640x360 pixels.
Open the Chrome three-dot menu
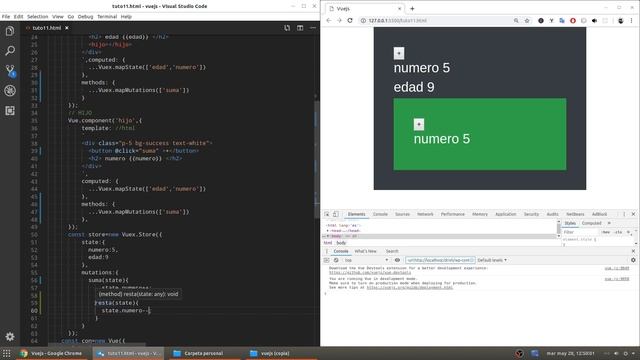pos(631,20)
